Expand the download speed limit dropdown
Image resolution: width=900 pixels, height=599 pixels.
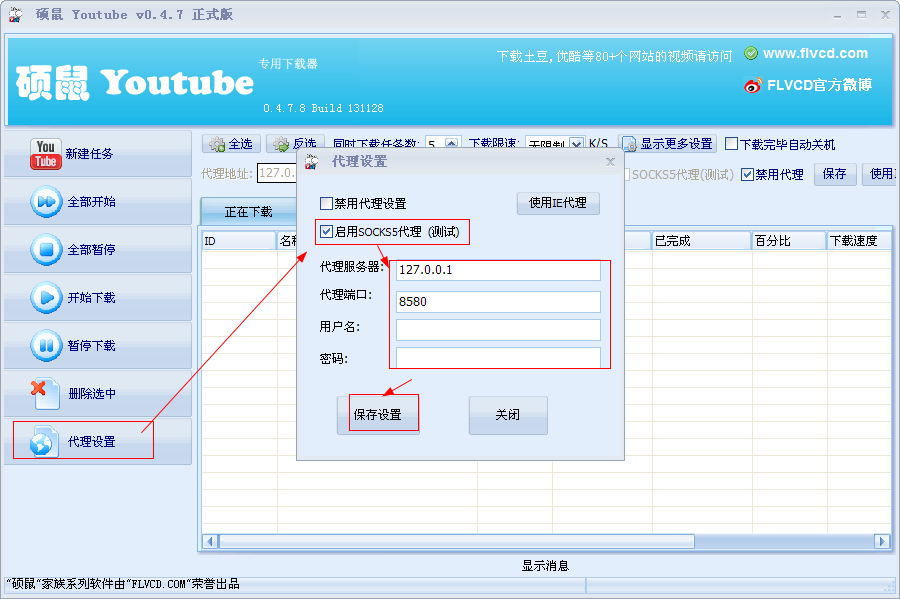(x=576, y=144)
